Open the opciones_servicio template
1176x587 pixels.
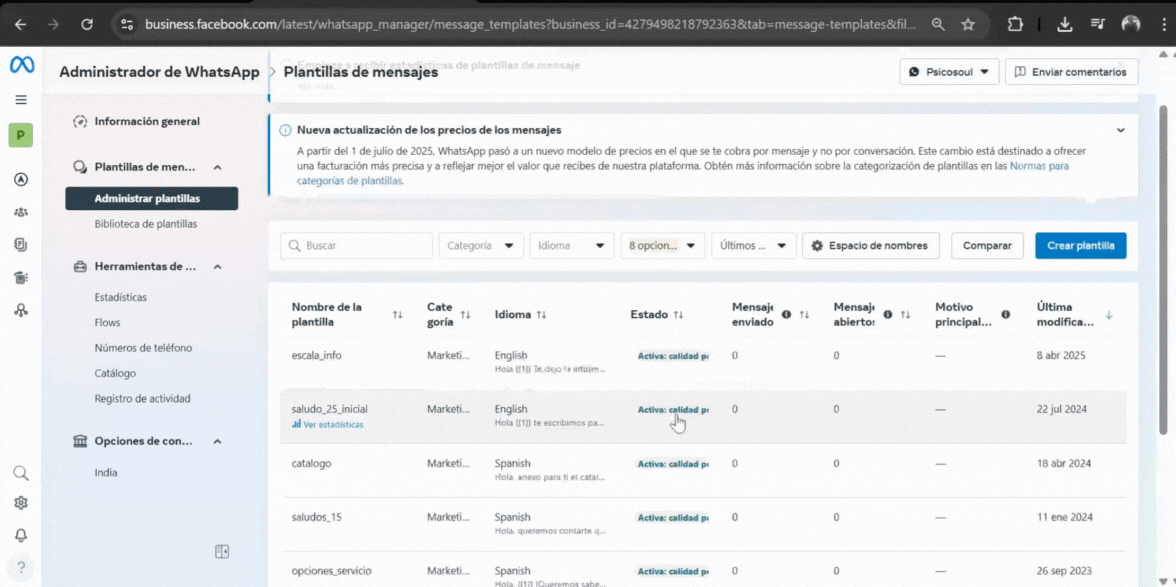(332, 571)
